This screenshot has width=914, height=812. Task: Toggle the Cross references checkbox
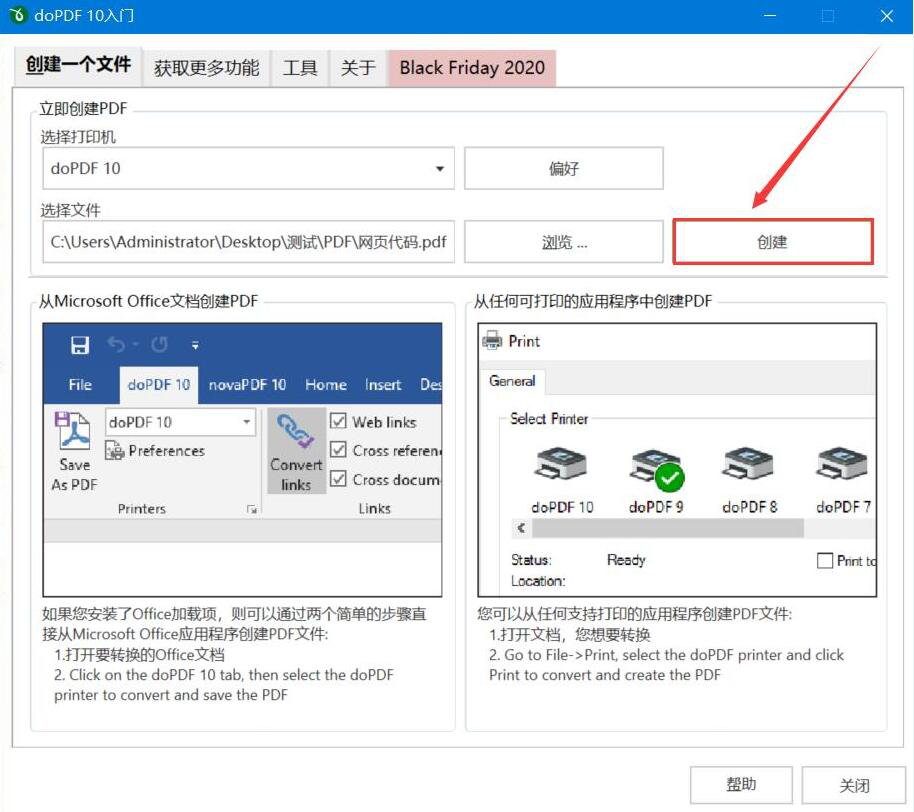tap(338, 449)
